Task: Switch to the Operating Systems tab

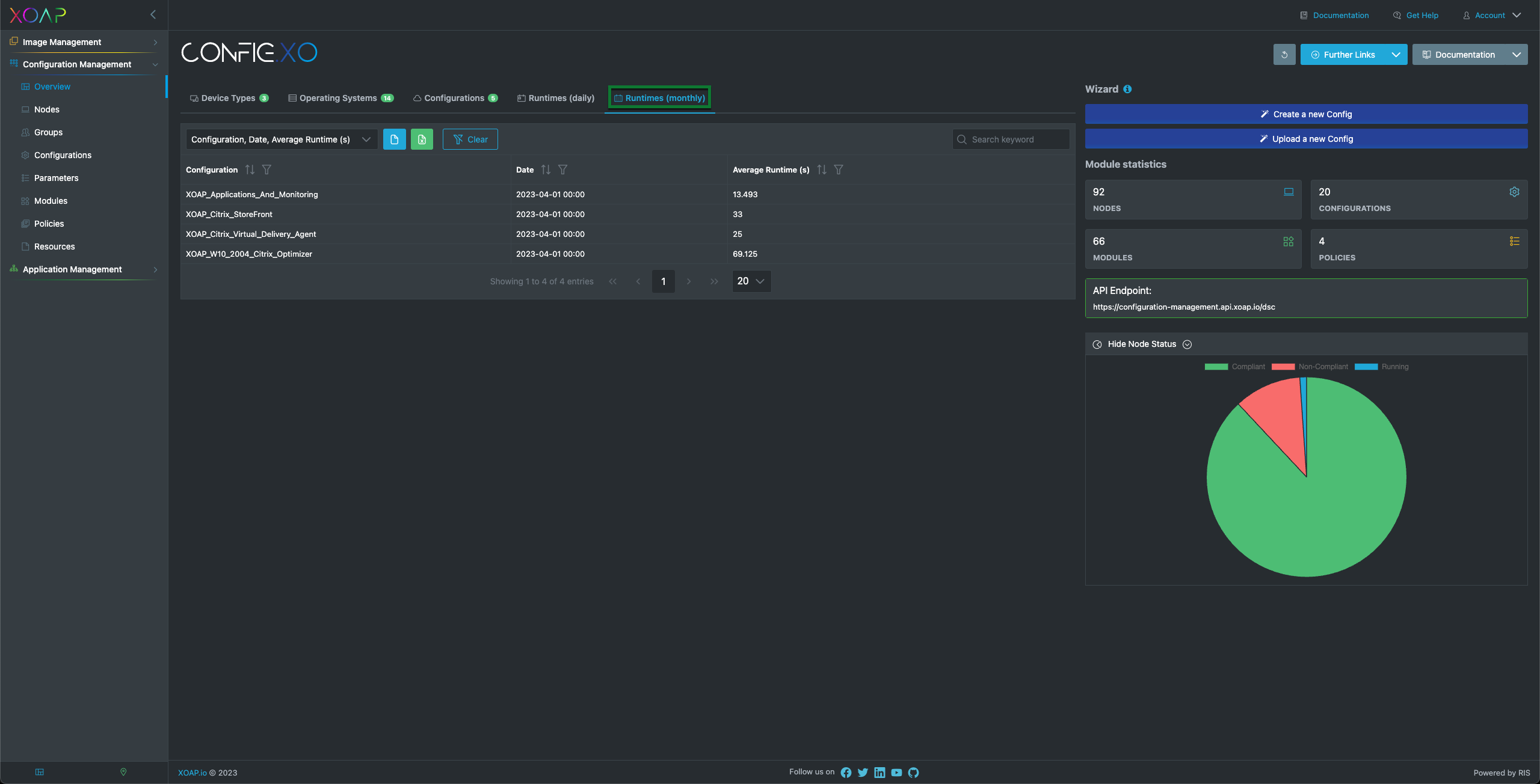Action: point(340,98)
